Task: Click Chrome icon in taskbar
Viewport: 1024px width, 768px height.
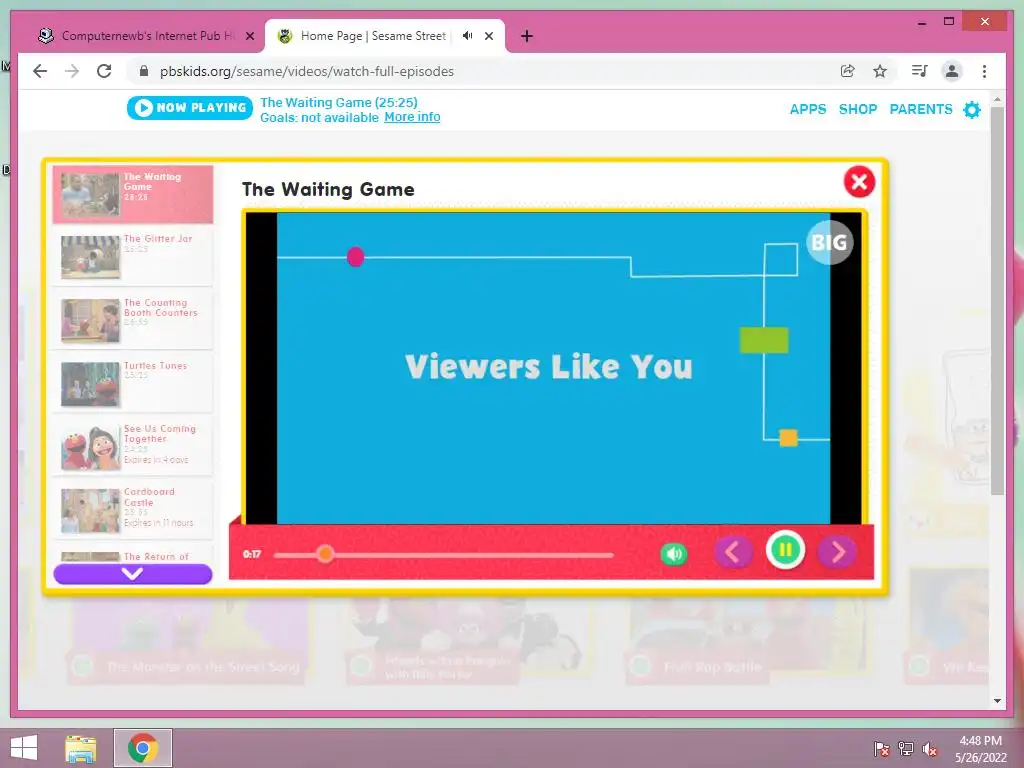Action: 143,748
